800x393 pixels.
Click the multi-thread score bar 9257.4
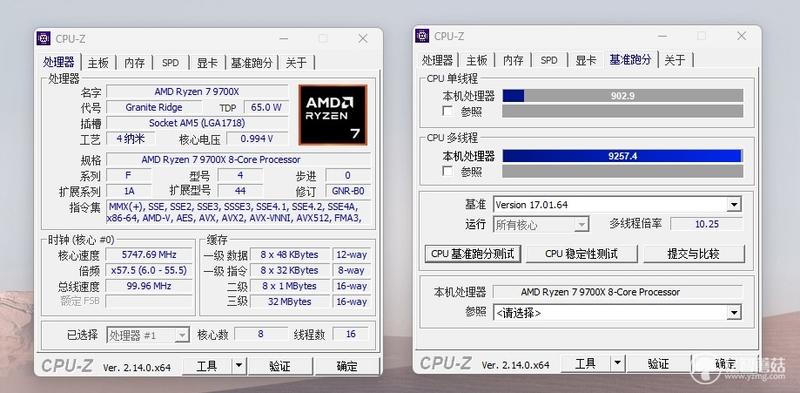pos(622,156)
